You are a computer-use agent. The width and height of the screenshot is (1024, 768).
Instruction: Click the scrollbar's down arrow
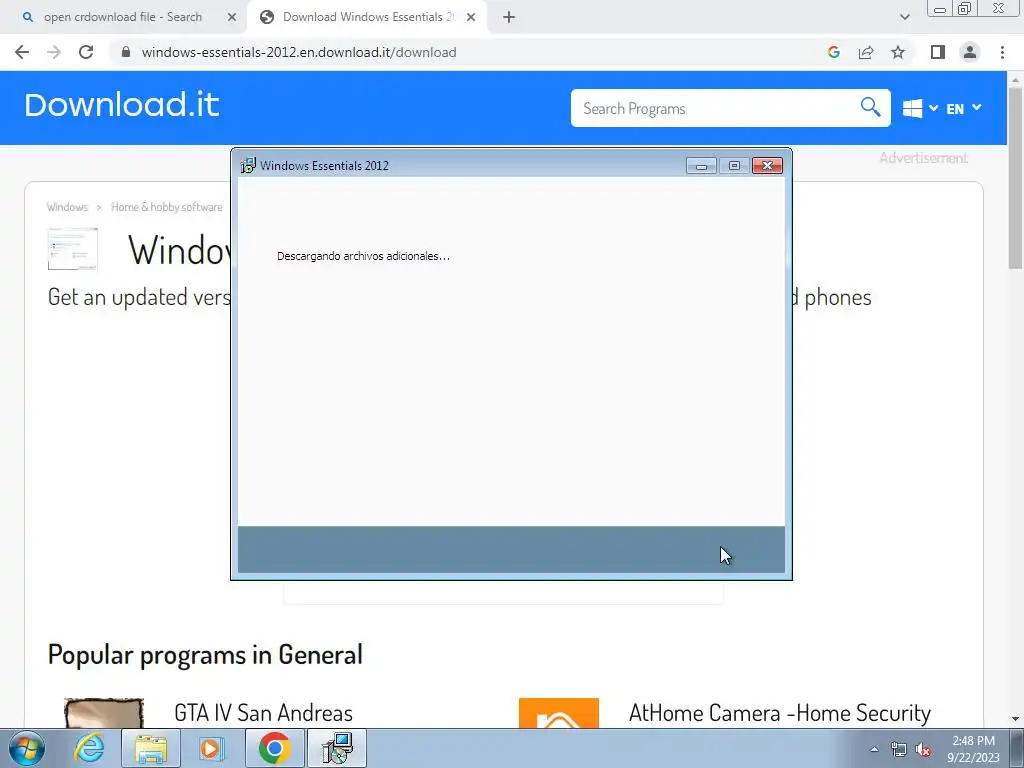tap(1015, 719)
